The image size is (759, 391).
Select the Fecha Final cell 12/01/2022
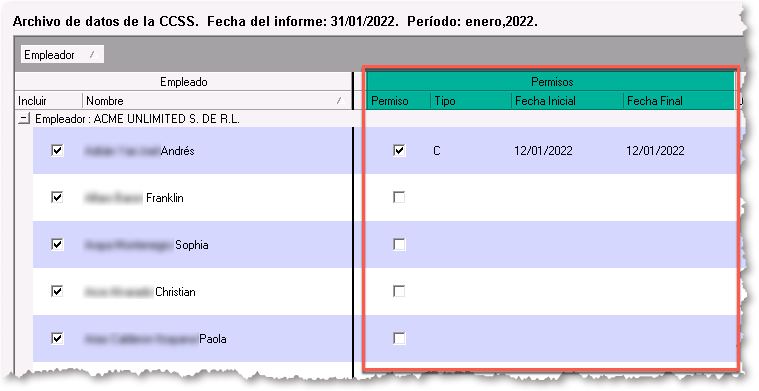coord(679,150)
